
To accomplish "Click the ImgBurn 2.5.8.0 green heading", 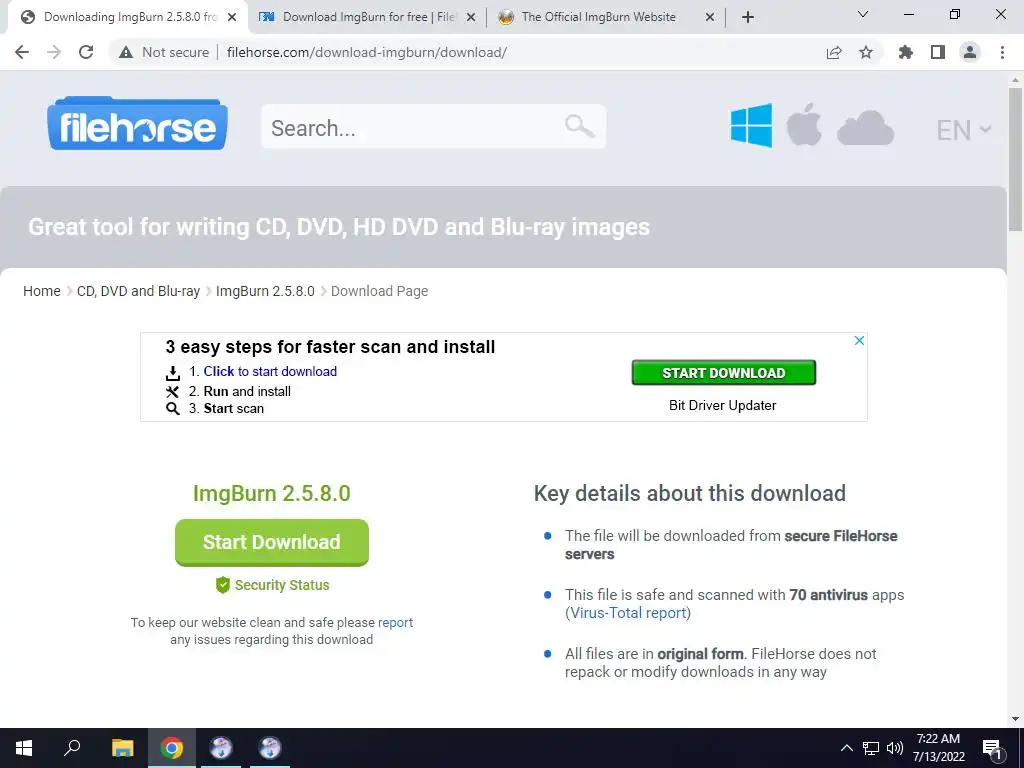I will [x=272, y=493].
